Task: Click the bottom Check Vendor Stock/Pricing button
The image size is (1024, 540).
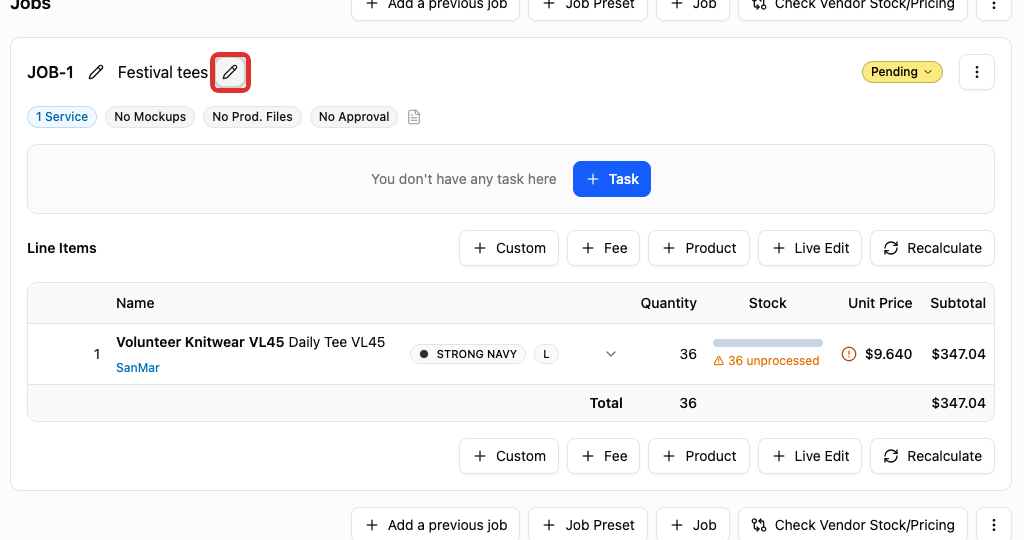Action: [853, 525]
